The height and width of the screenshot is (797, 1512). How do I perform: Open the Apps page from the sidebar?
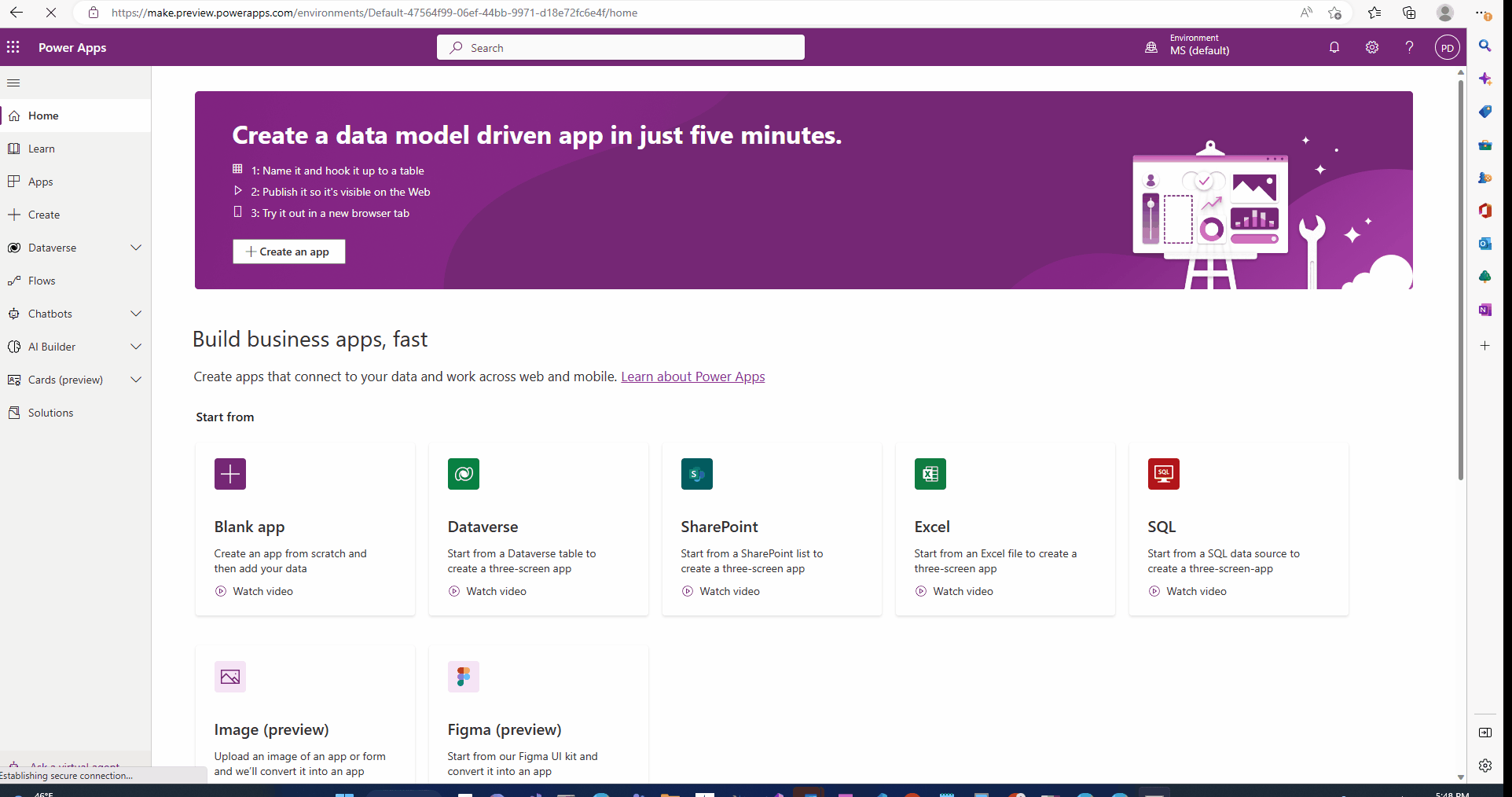click(x=40, y=181)
